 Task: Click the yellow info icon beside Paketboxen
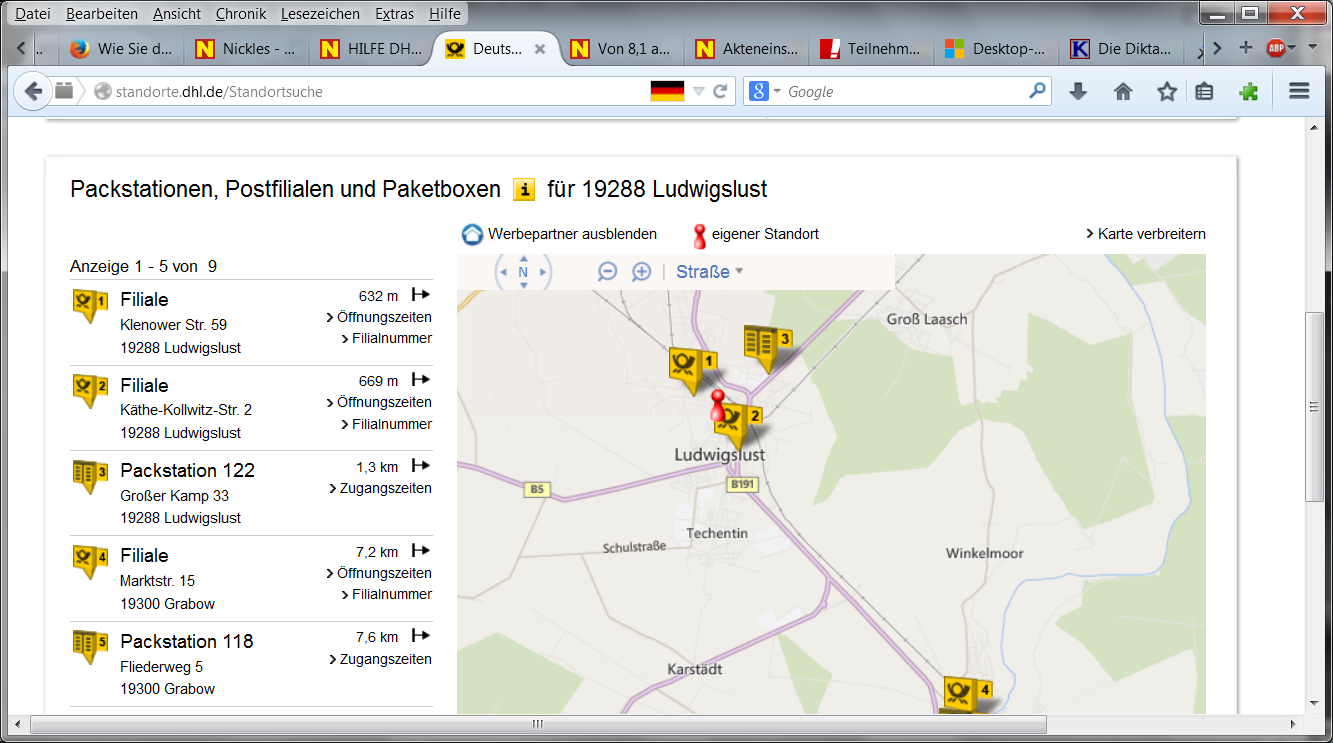524,189
